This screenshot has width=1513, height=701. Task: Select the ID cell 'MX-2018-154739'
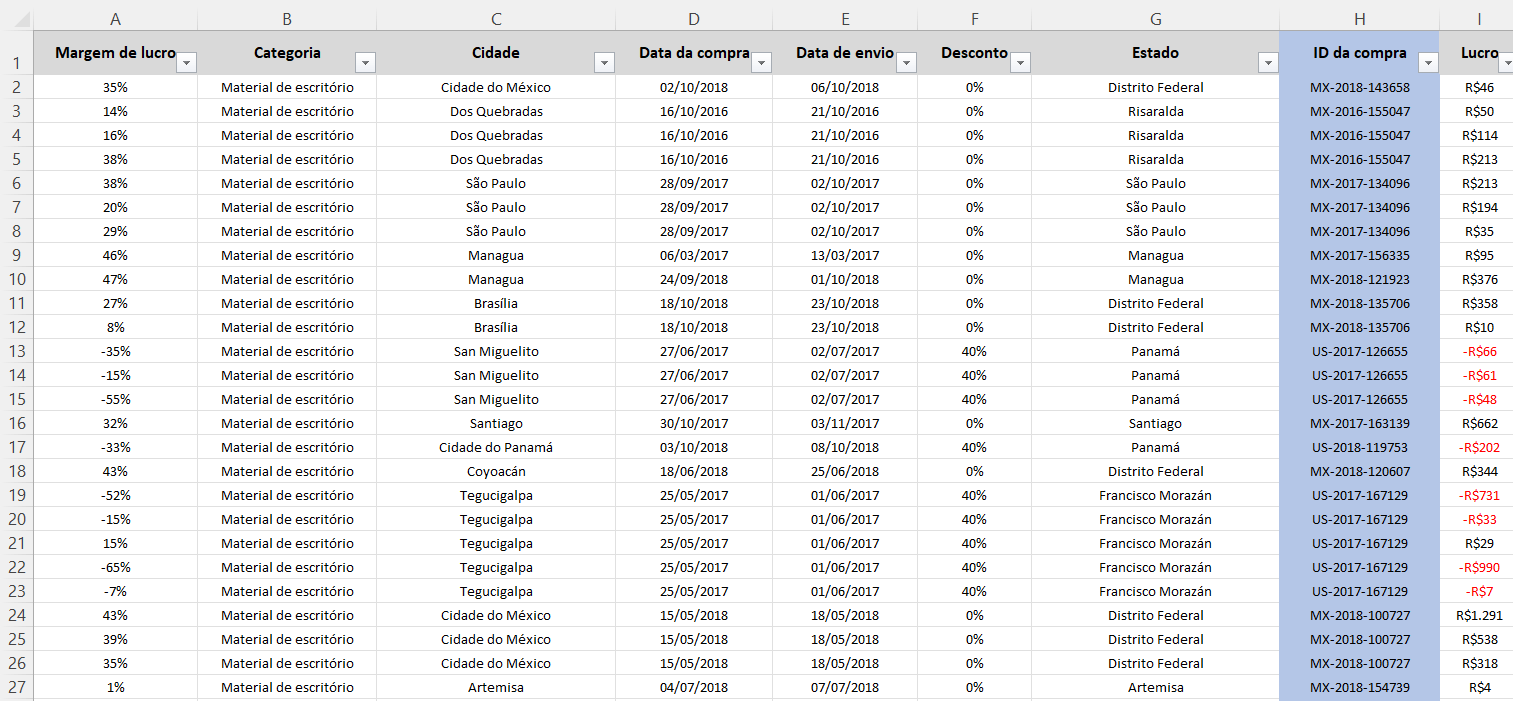1360,687
